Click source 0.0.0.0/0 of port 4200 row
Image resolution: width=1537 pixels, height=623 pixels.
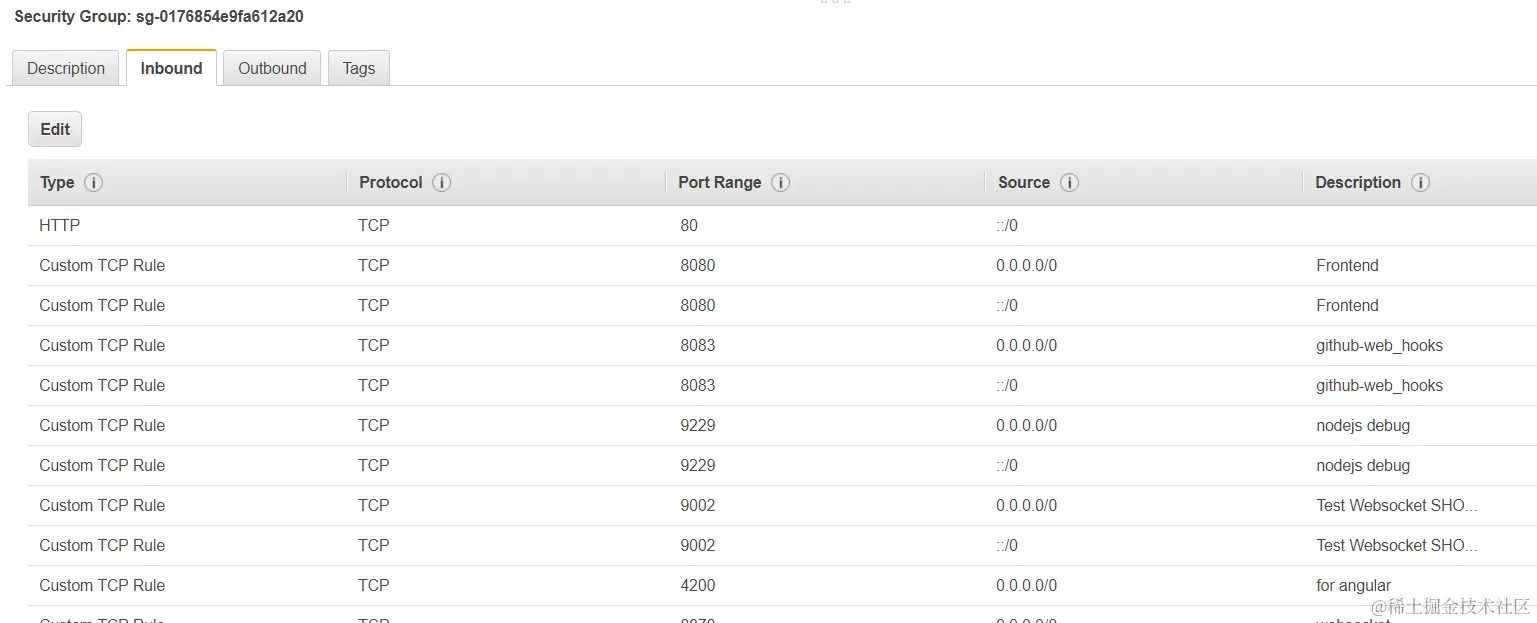click(1026, 585)
